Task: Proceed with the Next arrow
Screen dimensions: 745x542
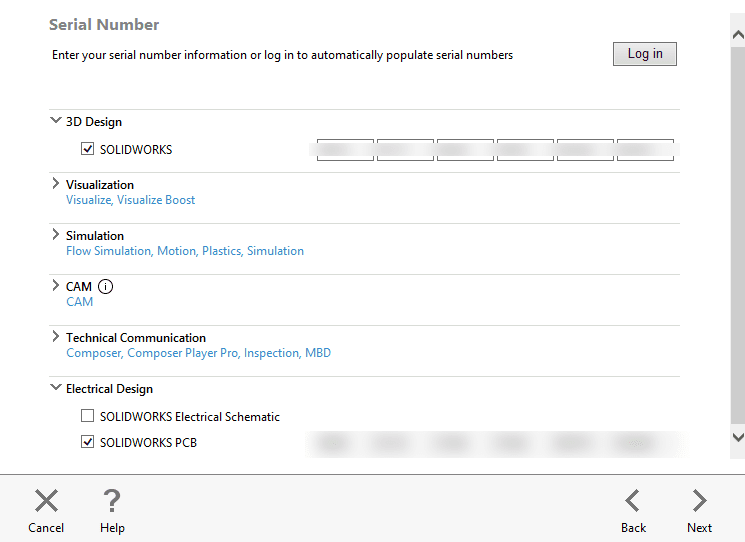Action: point(699,501)
